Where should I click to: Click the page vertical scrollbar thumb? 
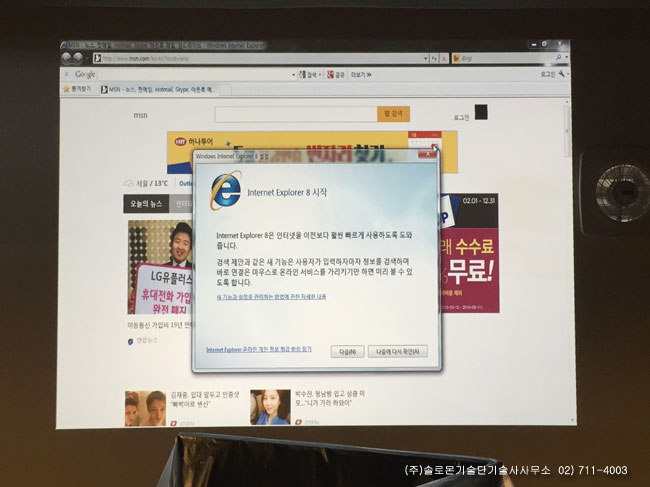567,132
